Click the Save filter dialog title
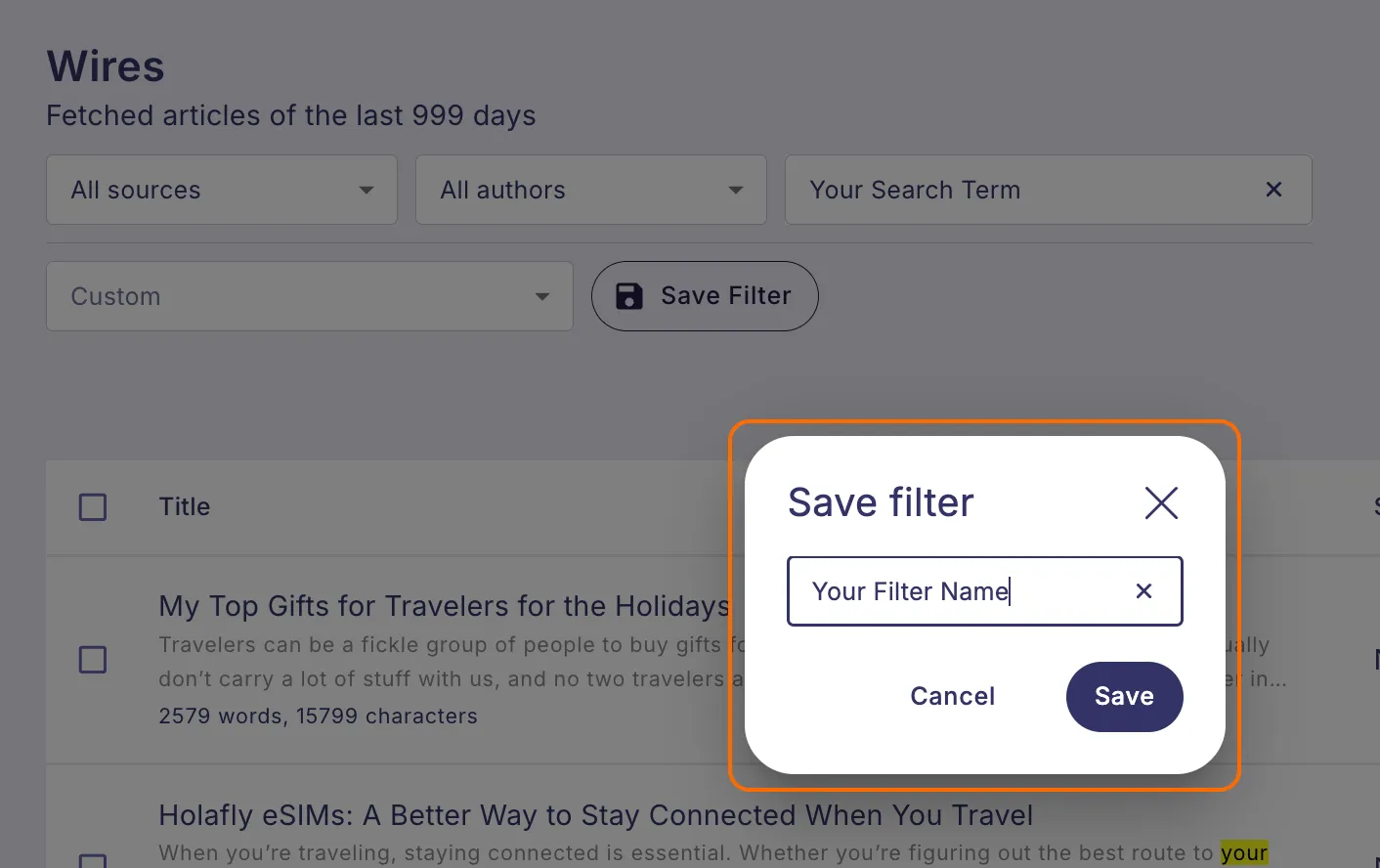Screen dimensions: 1380x868 click(881, 502)
